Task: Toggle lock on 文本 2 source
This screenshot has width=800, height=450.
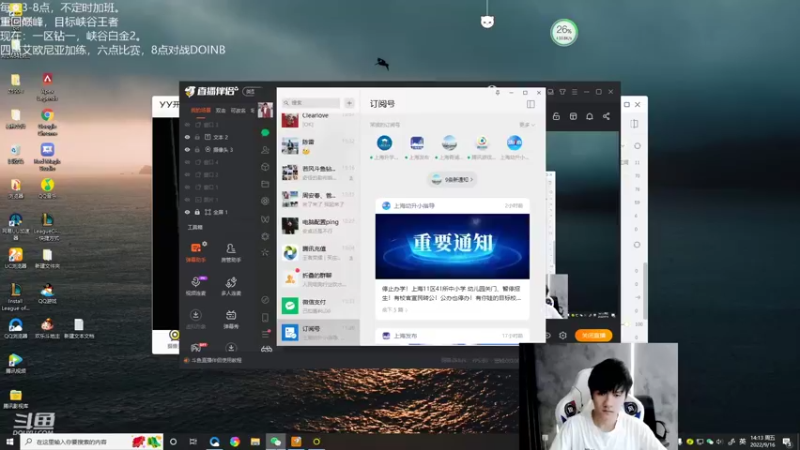Action: tap(197, 137)
